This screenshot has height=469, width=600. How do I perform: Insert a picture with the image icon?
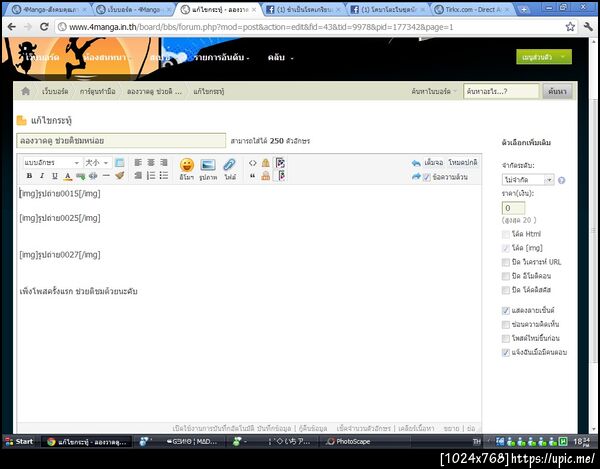point(208,169)
